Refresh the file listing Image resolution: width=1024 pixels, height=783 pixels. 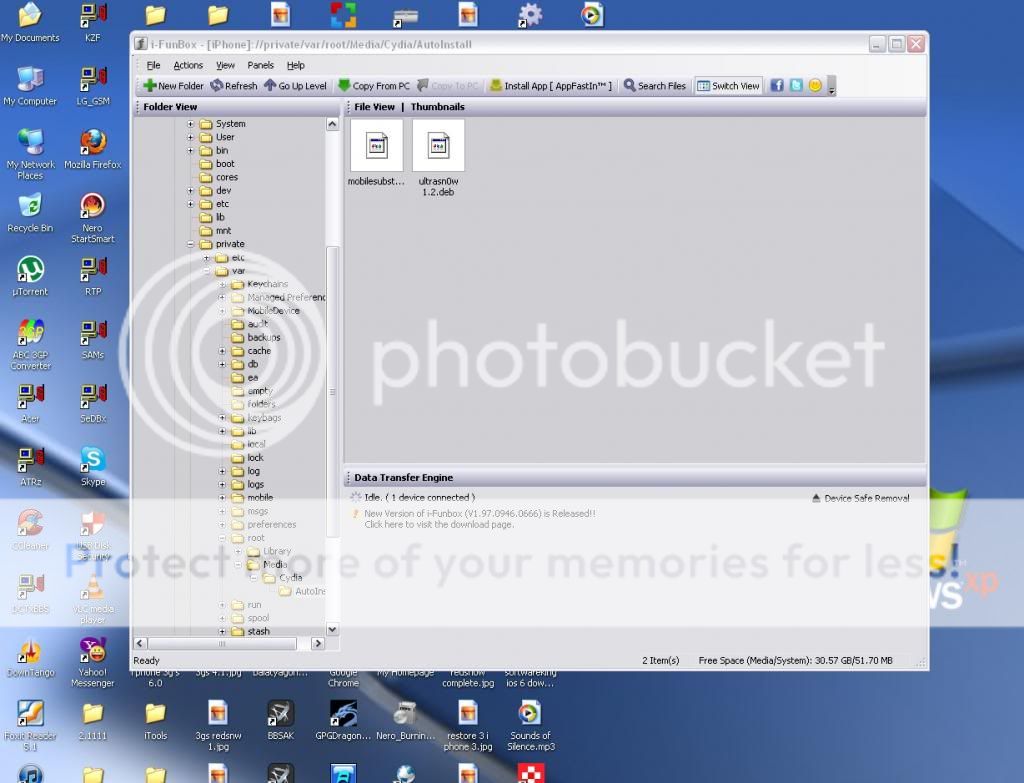pyautogui.click(x=233, y=86)
